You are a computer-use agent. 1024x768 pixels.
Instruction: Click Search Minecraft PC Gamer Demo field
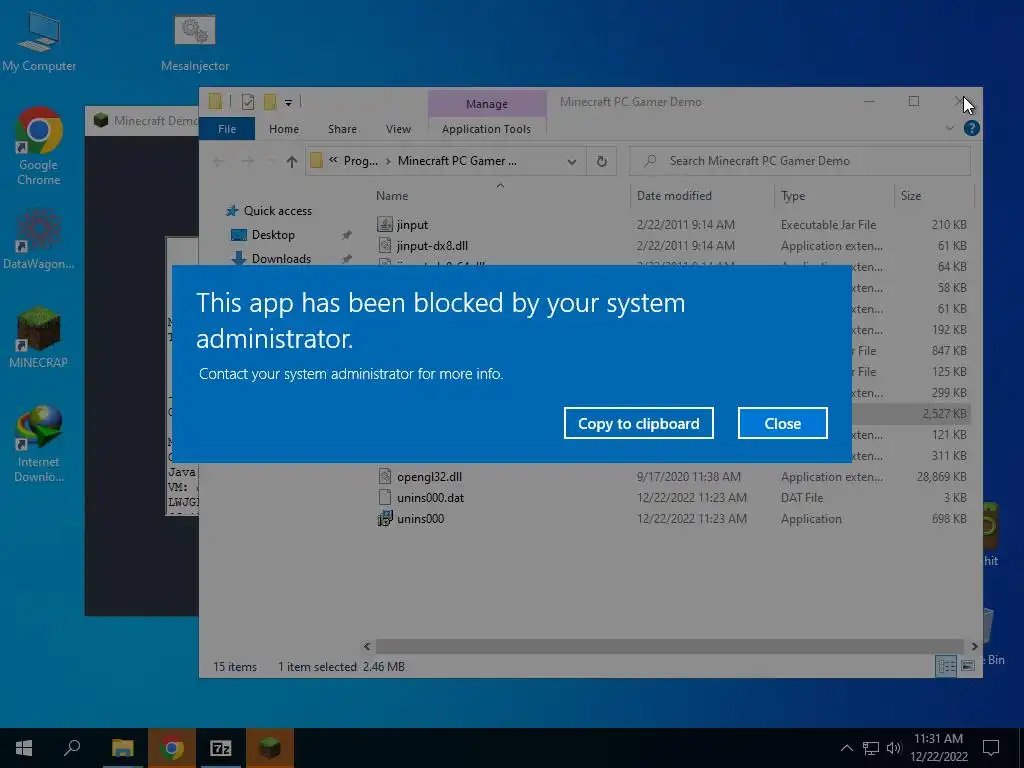(x=799, y=161)
